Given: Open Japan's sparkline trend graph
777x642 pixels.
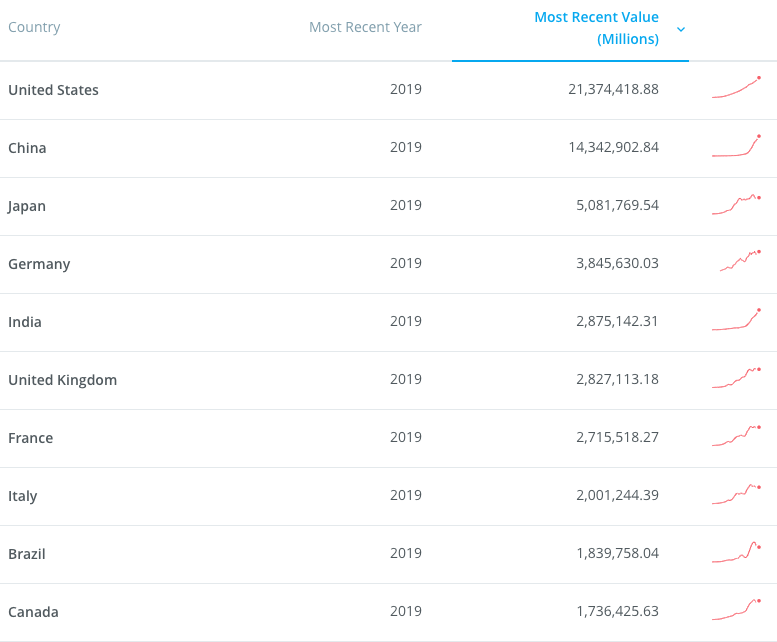Looking at the screenshot, I should [x=737, y=204].
